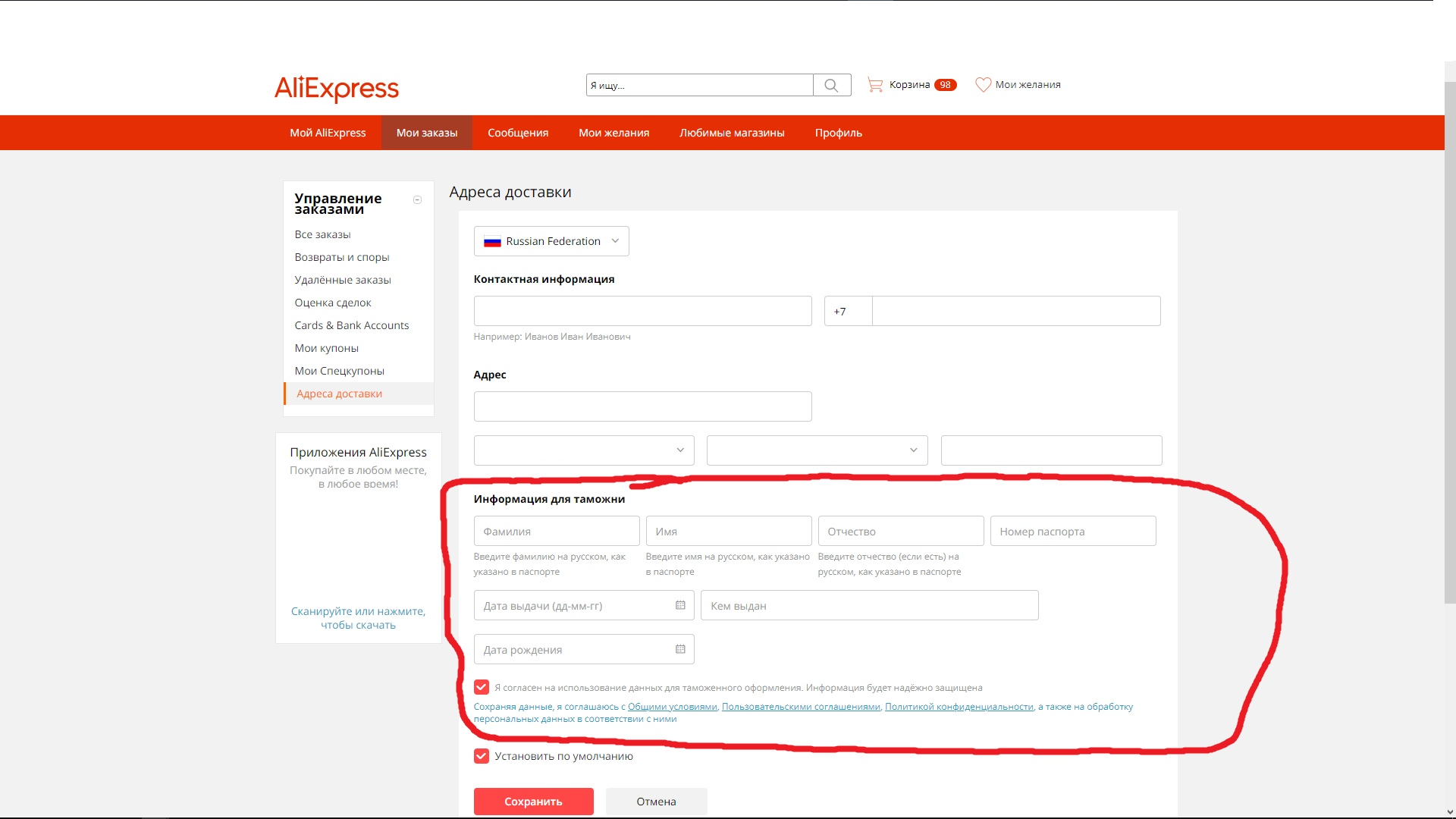
Task: Open Оценка сделок in sidebar
Action: pos(333,303)
